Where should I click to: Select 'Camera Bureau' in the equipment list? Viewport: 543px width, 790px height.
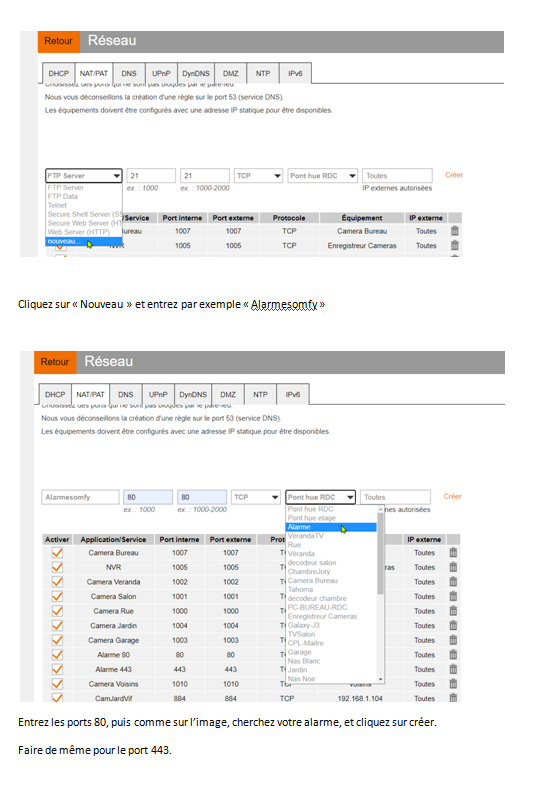pyautogui.click(x=312, y=581)
